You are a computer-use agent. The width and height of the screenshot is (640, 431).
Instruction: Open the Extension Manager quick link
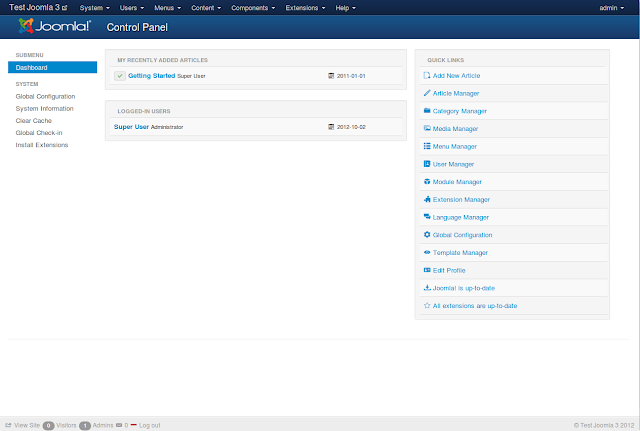[461, 200]
